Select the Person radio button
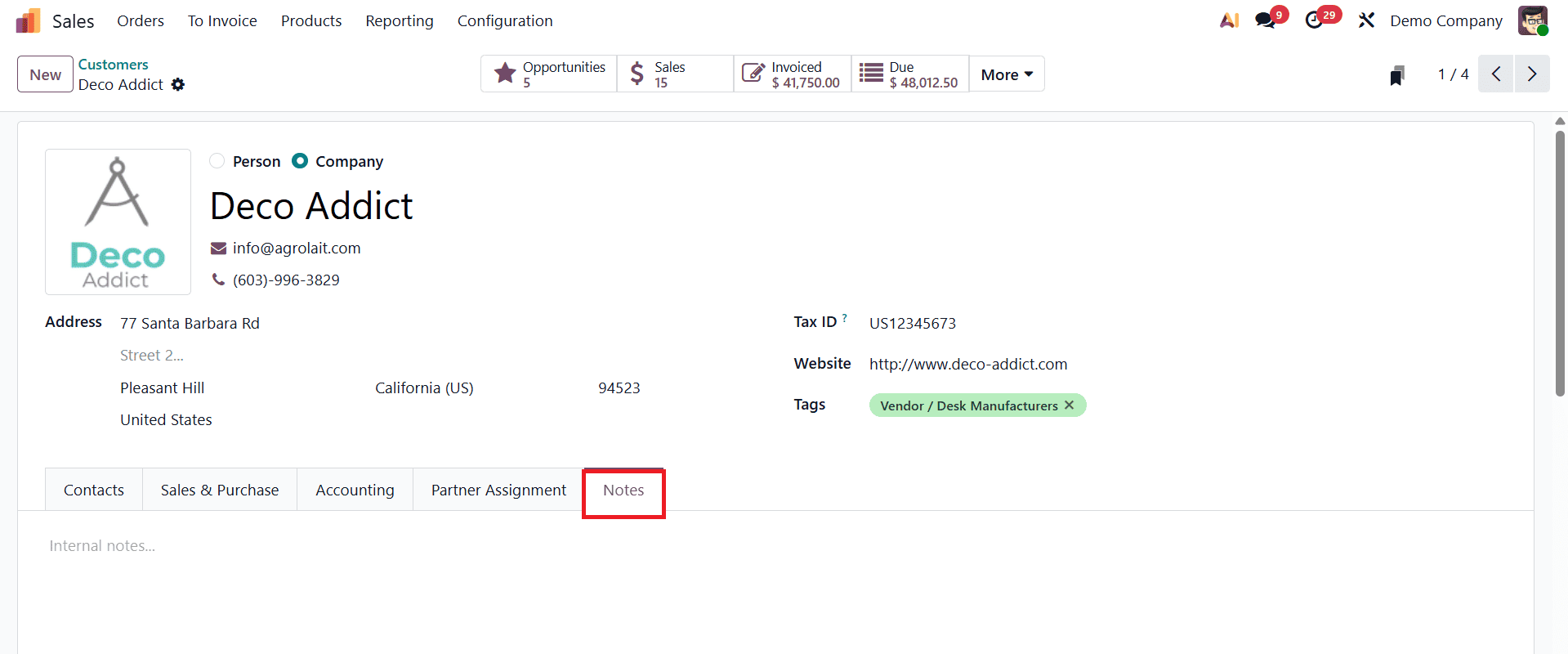1568x654 pixels. coord(217,161)
